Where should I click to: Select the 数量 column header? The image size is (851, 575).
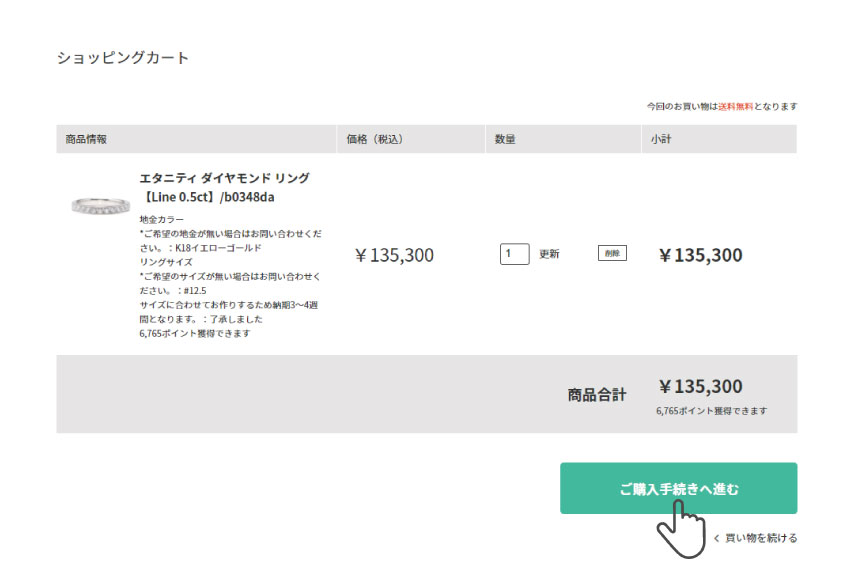point(505,139)
